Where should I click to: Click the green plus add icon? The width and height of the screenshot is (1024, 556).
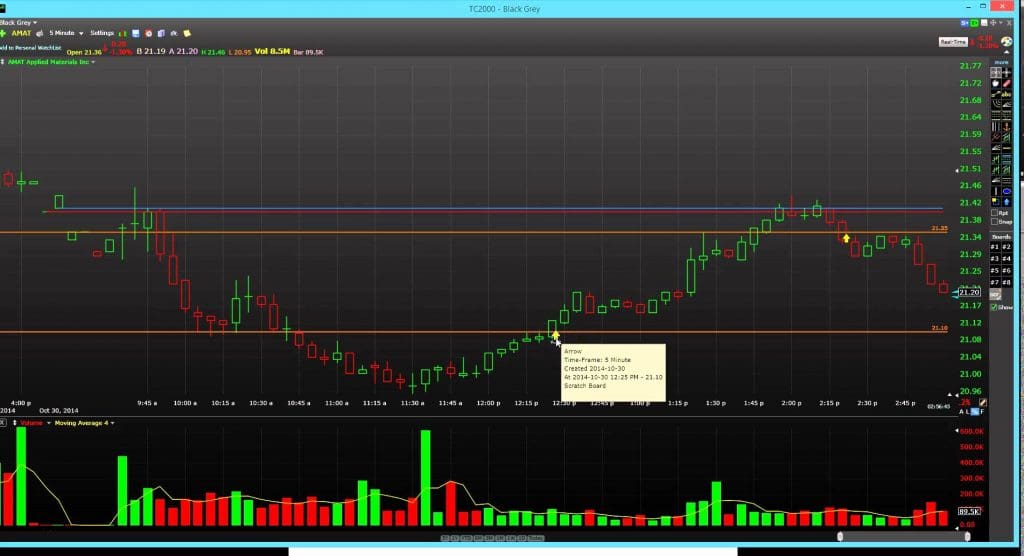point(3,33)
